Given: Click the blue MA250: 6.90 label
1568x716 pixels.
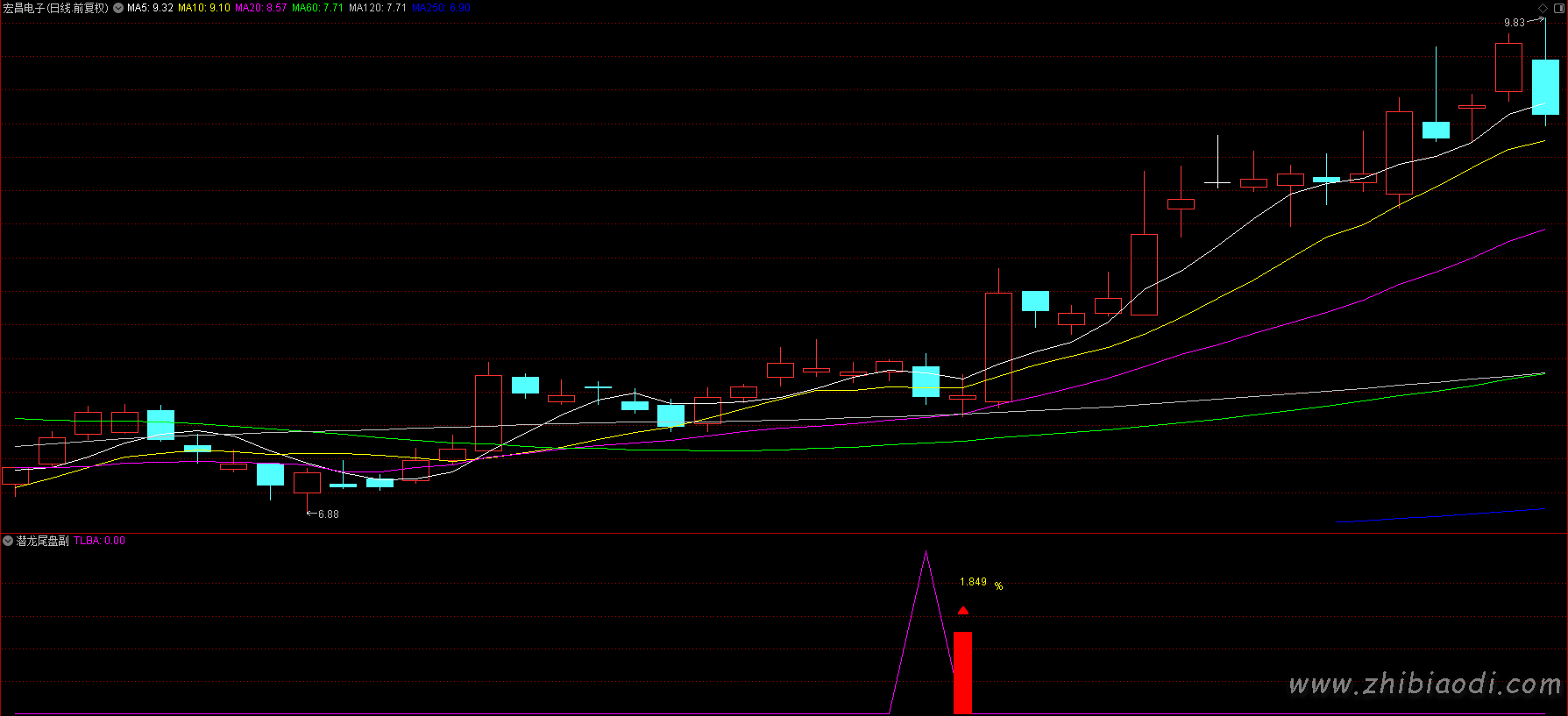Looking at the screenshot, I should pyautogui.click(x=441, y=8).
